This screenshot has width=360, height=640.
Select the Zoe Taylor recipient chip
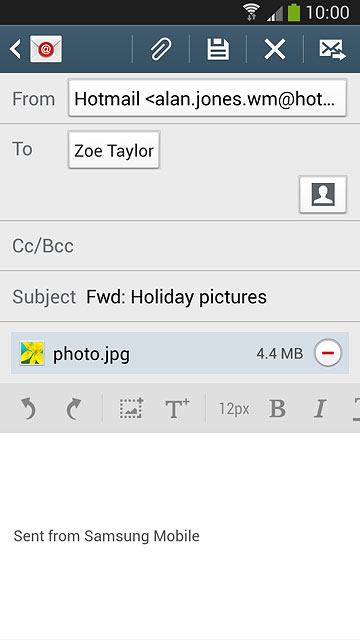point(114,150)
